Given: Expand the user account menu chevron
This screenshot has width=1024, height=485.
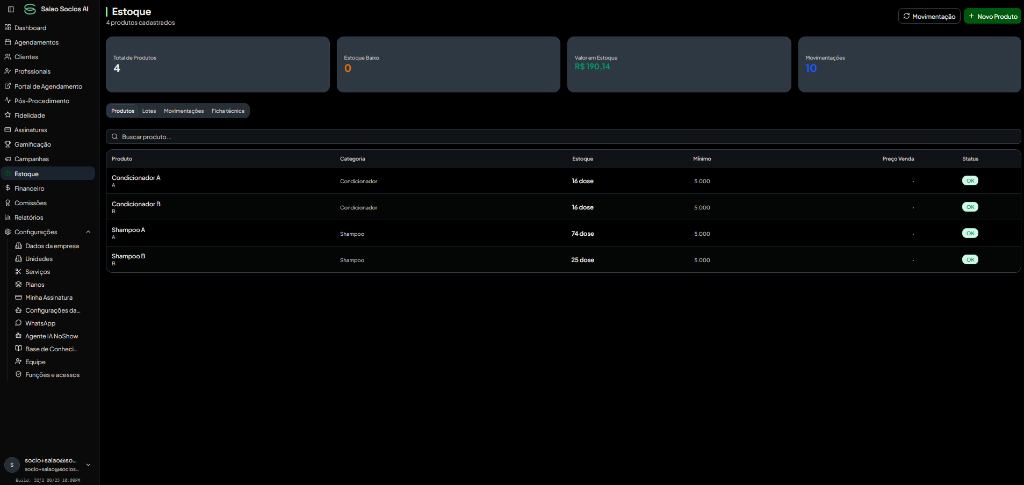Looking at the screenshot, I should click(x=88, y=465).
